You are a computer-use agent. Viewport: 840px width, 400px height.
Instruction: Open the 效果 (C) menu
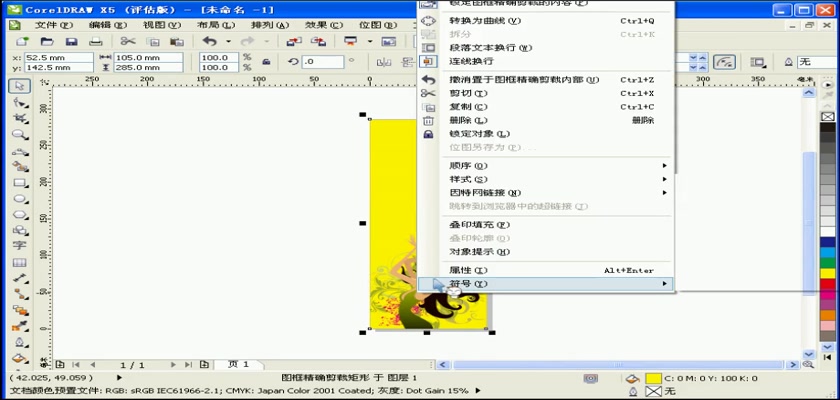tap(324, 25)
